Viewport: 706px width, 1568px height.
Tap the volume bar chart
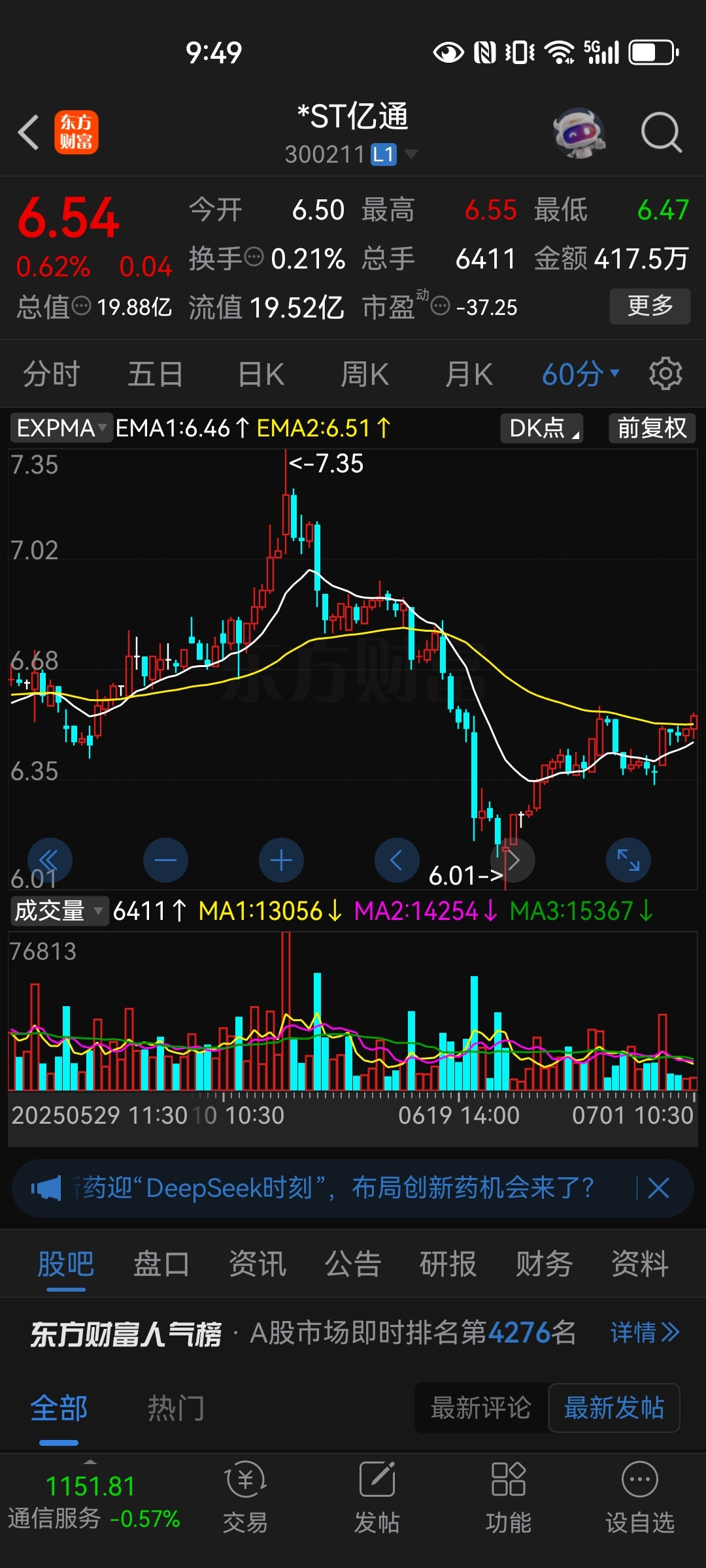point(353,1011)
